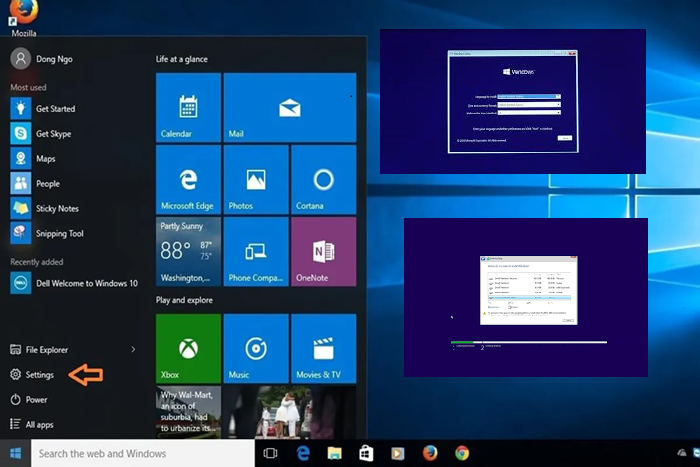Launch the OneNote tile
Viewport: 700px width, 467px height.
(323, 251)
